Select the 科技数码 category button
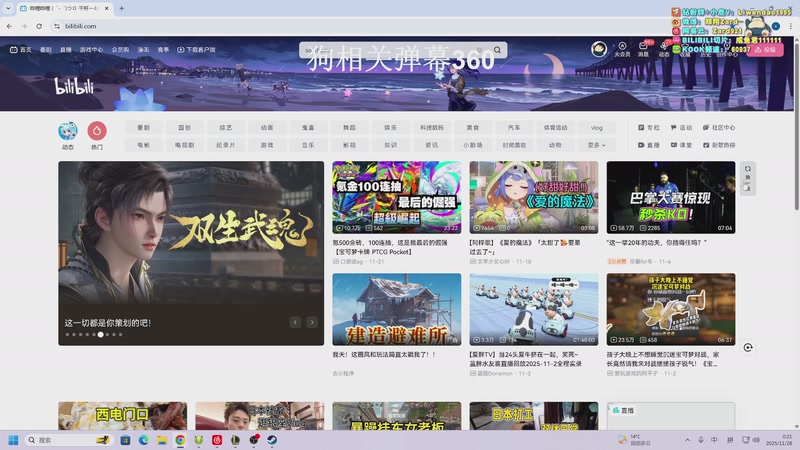Image resolution: width=800 pixels, height=450 pixels. coord(432,128)
